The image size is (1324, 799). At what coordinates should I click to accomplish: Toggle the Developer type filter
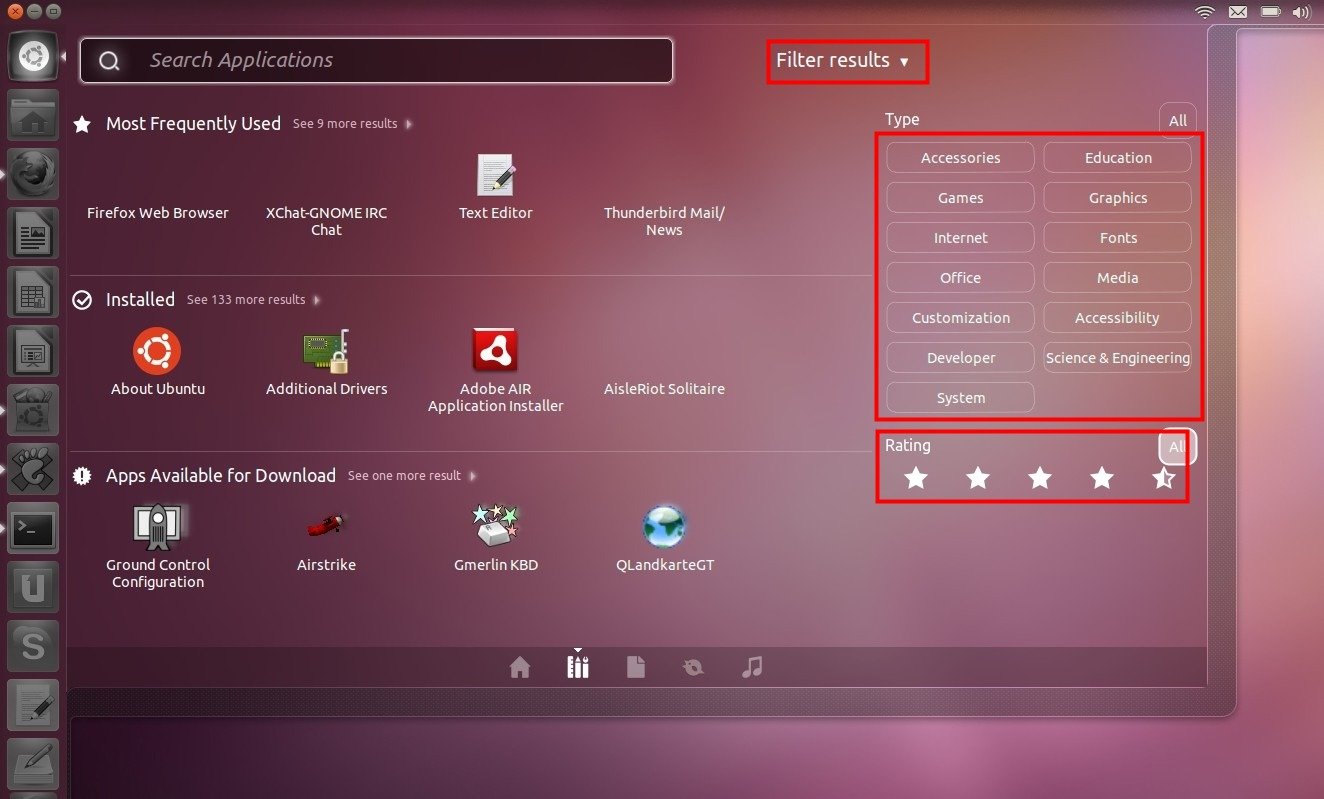click(960, 358)
